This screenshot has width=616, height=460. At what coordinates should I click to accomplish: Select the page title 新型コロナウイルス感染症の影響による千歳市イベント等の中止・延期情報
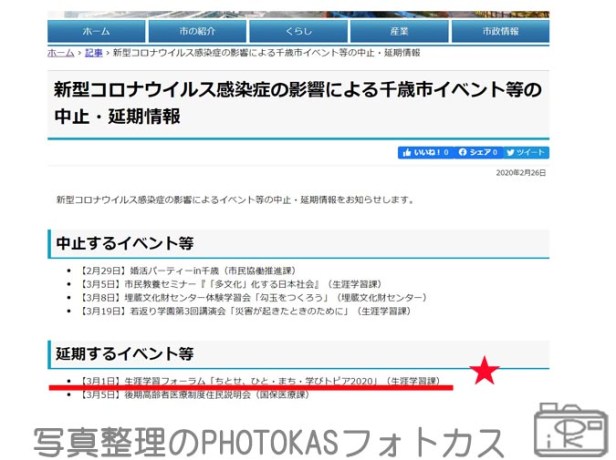(298, 103)
